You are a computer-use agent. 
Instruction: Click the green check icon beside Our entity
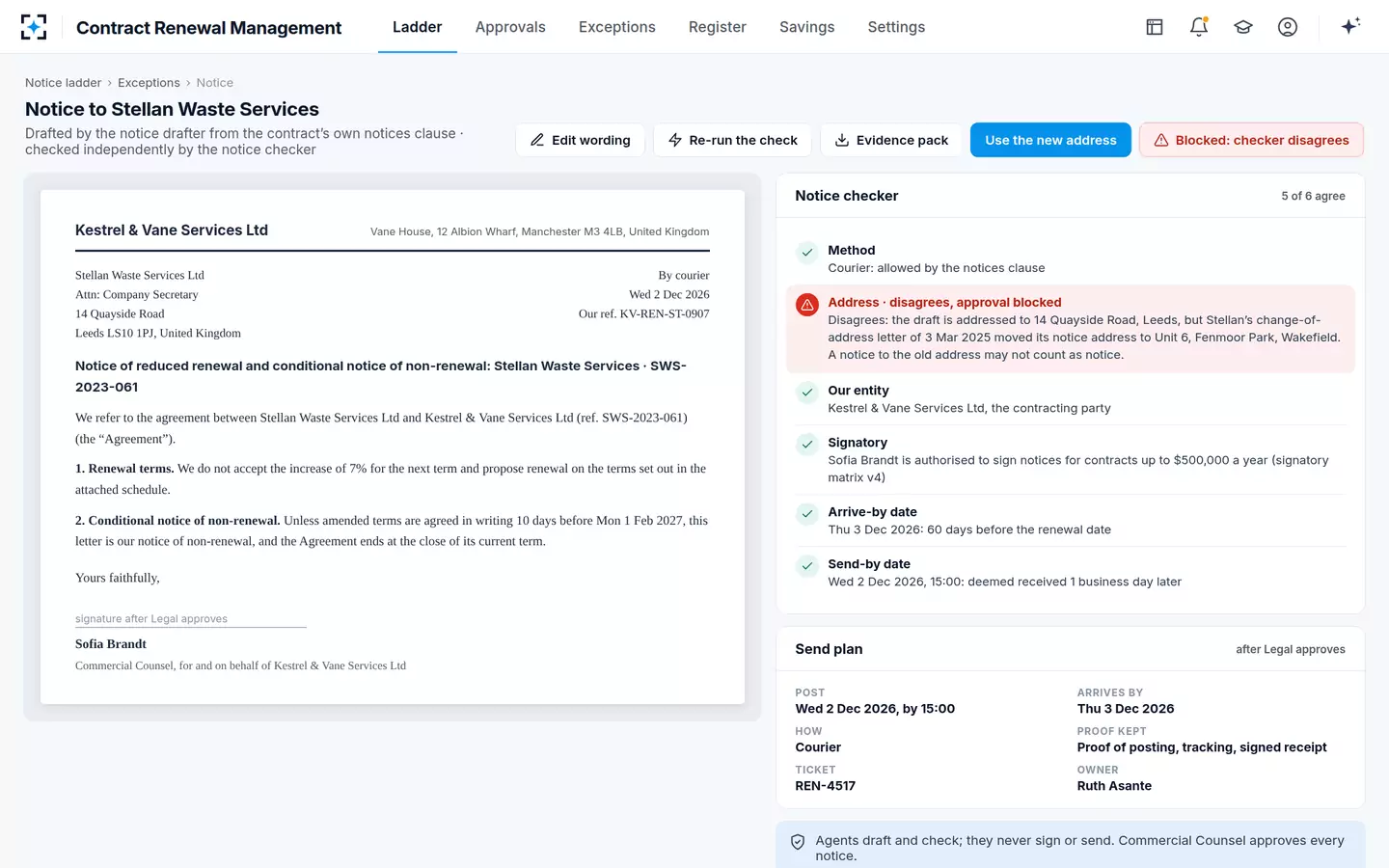807,393
